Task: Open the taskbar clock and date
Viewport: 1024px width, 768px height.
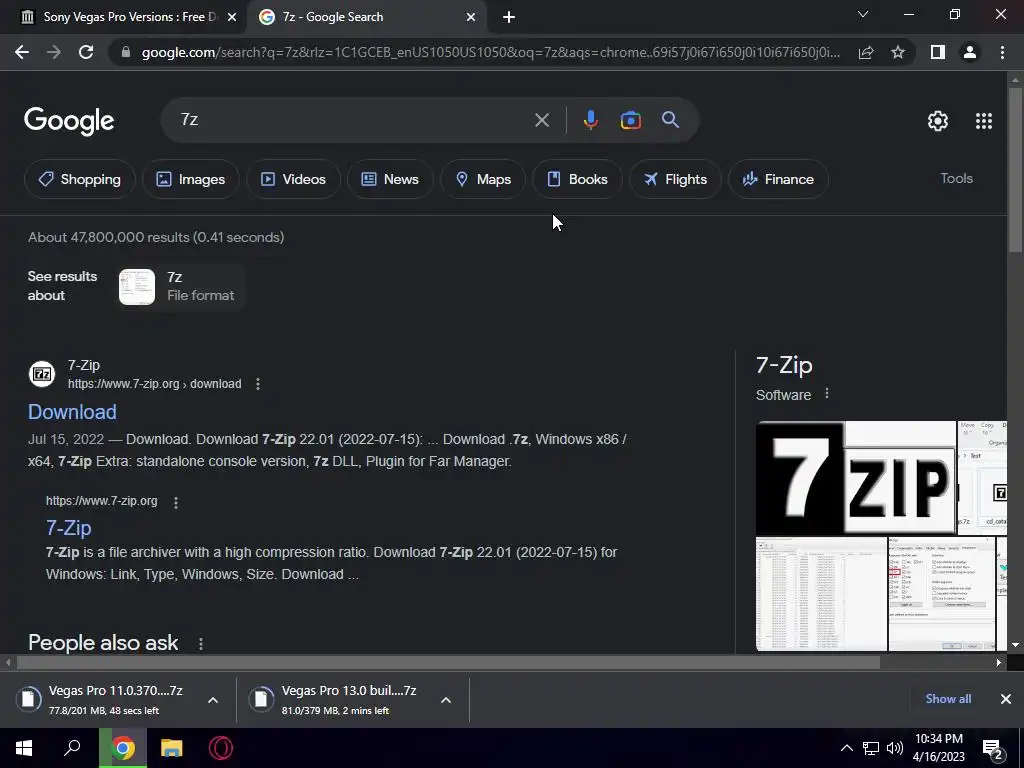Action: click(x=938, y=748)
